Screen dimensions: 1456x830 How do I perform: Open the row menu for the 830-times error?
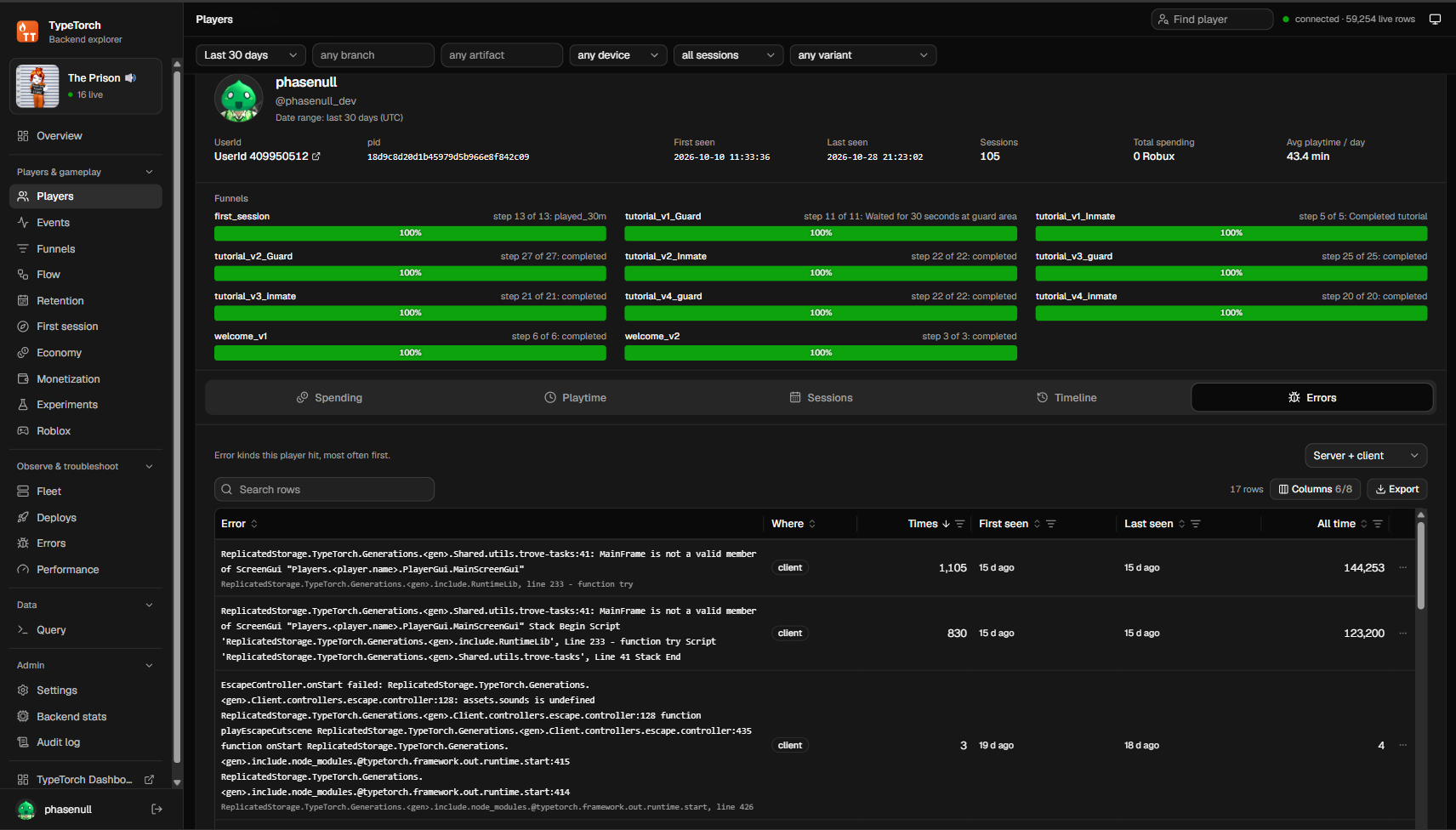[1402, 634]
